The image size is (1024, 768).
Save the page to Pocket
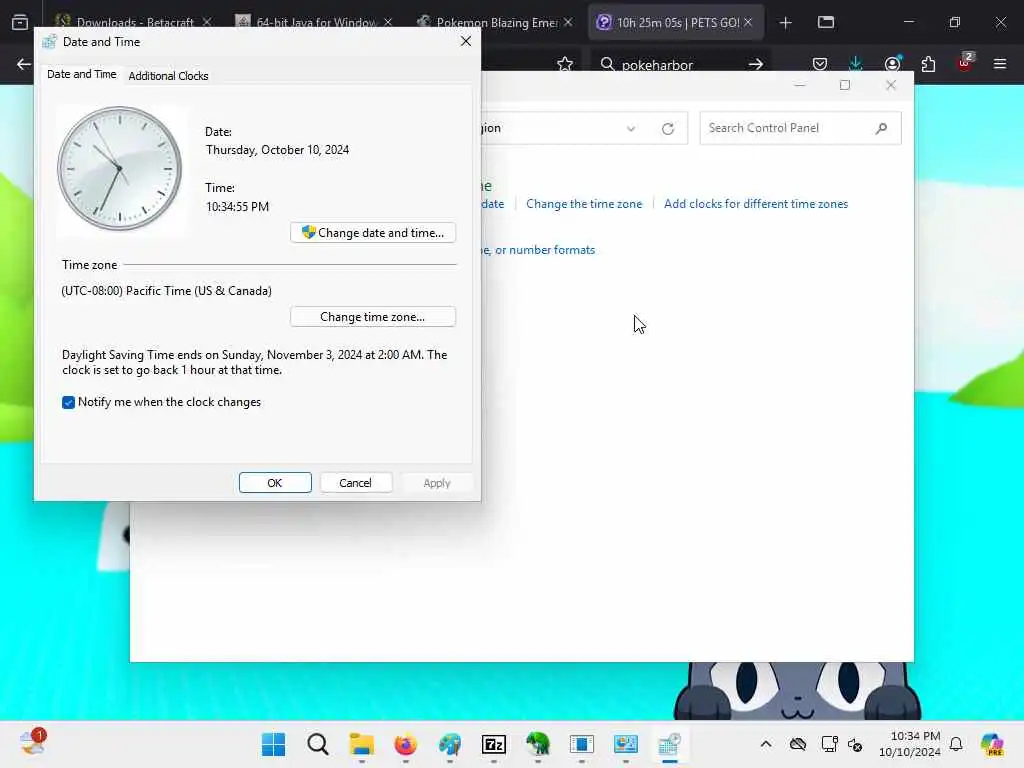coord(820,64)
